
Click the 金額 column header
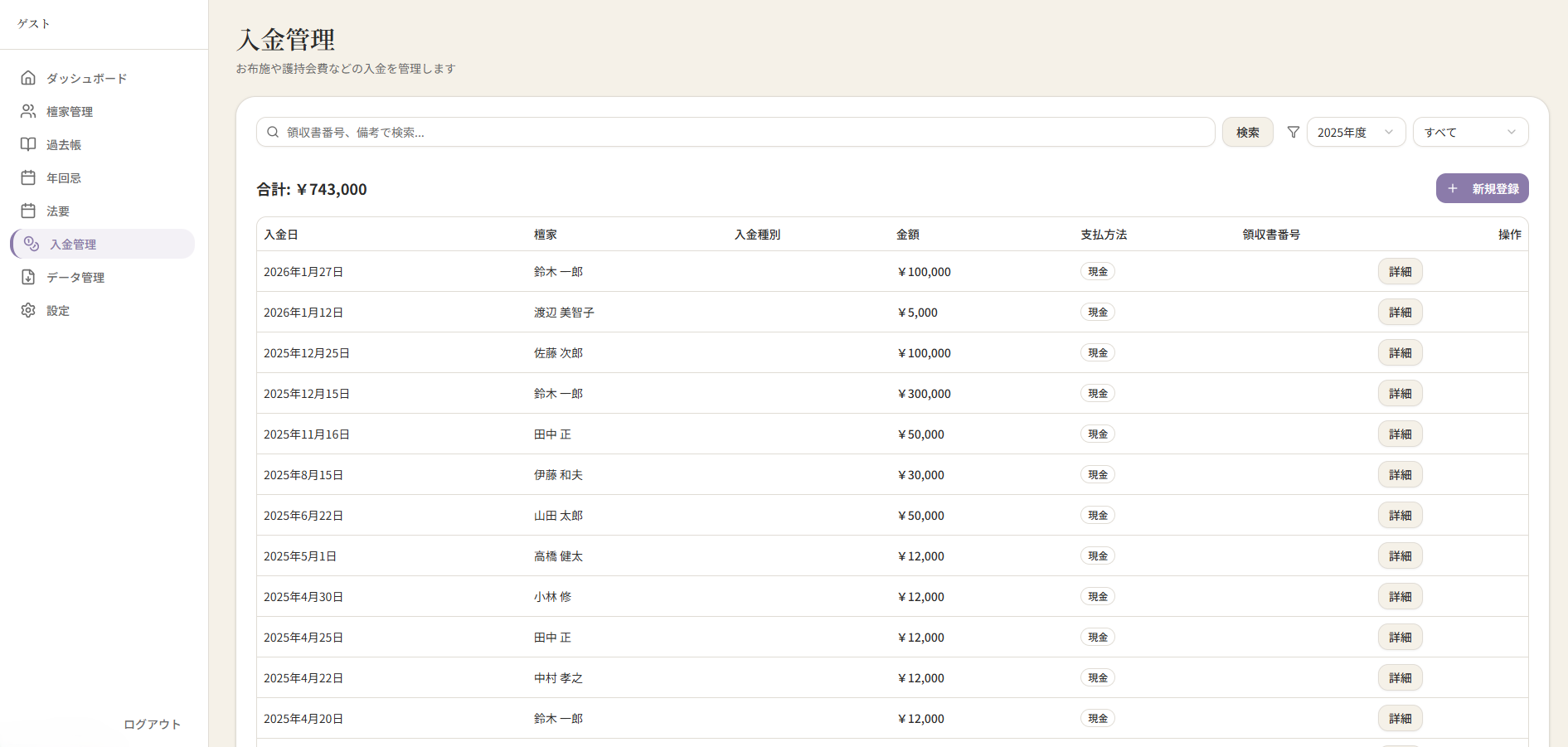click(907, 235)
